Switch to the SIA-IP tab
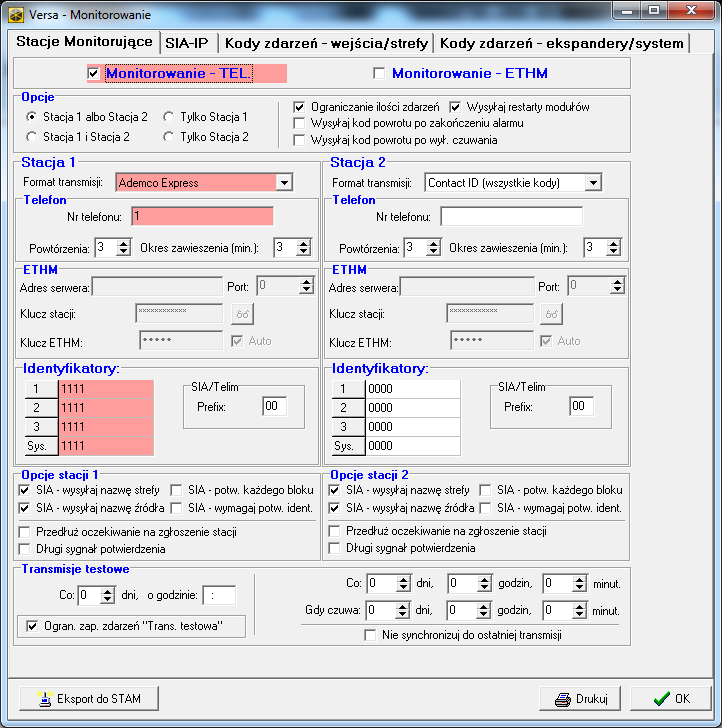723x728 pixels. tap(188, 43)
